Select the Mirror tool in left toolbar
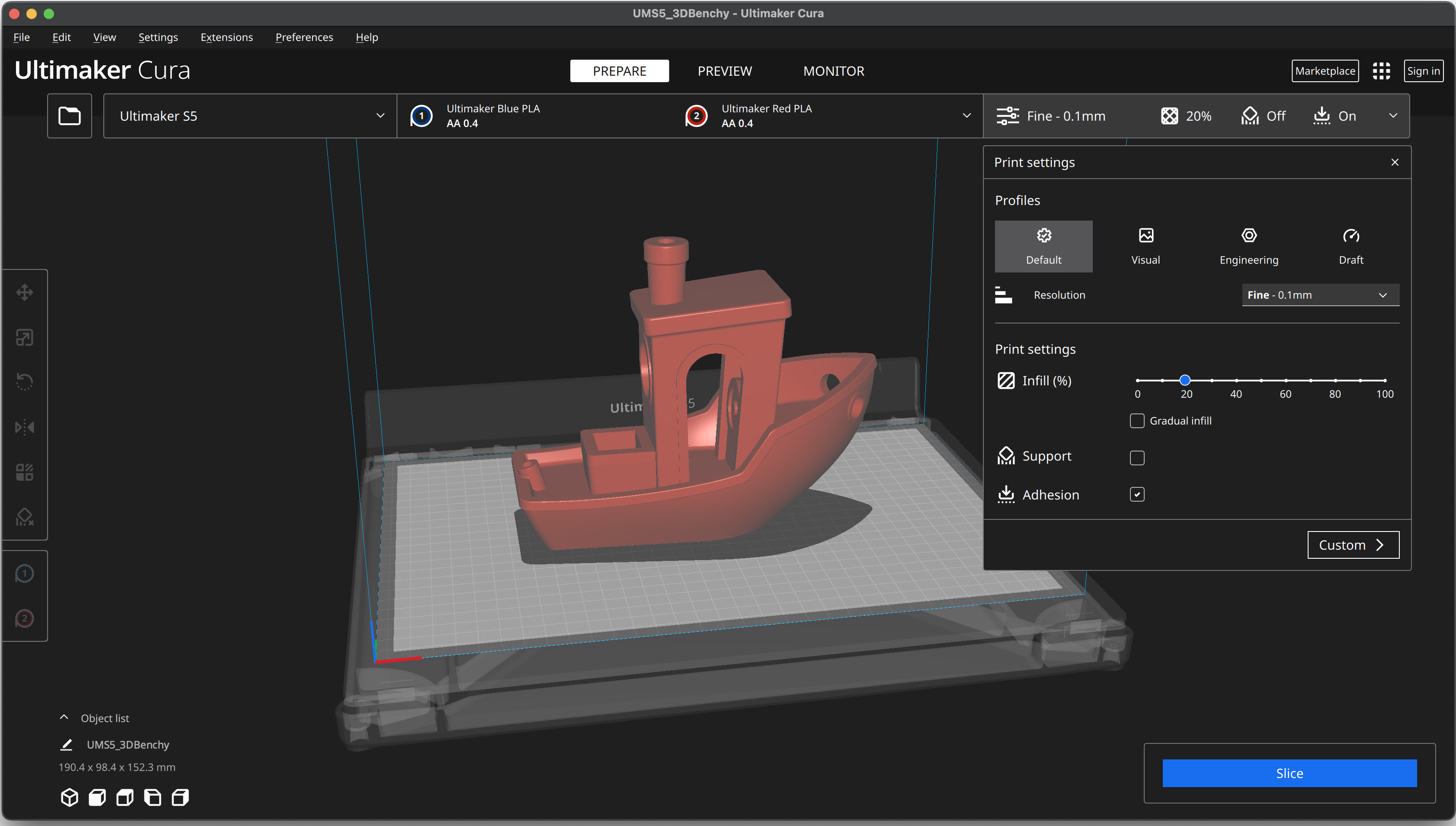The image size is (1456, 826). tap(24, 426)
